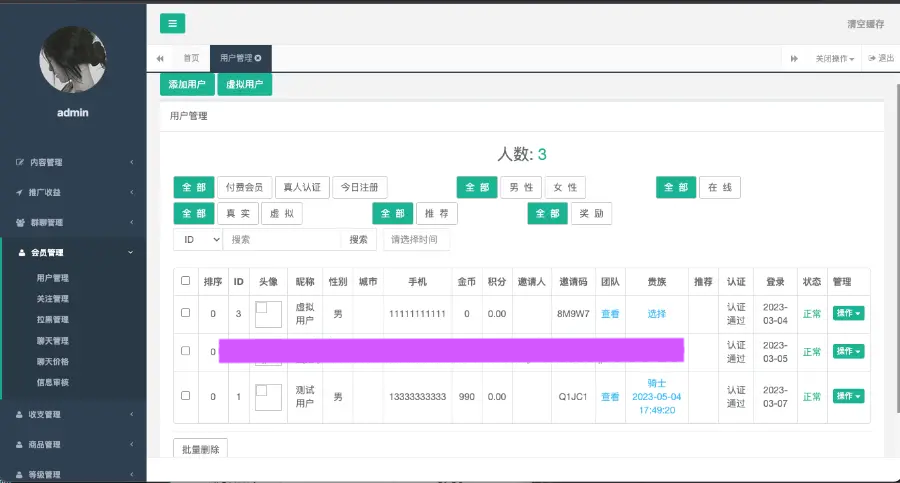Open 操作 dropdown for 虚拟用户 row
900x483 pixels.
(x=847, y=314)
